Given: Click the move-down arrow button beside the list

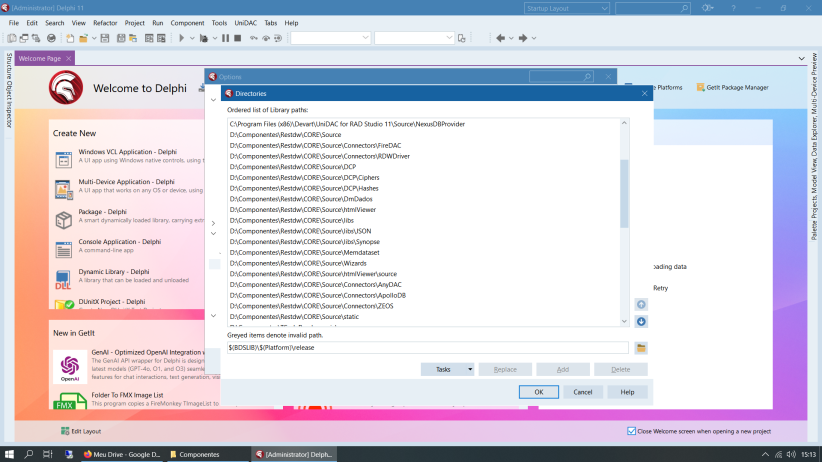Looking at the screenshot, I should tap(641, 321).
